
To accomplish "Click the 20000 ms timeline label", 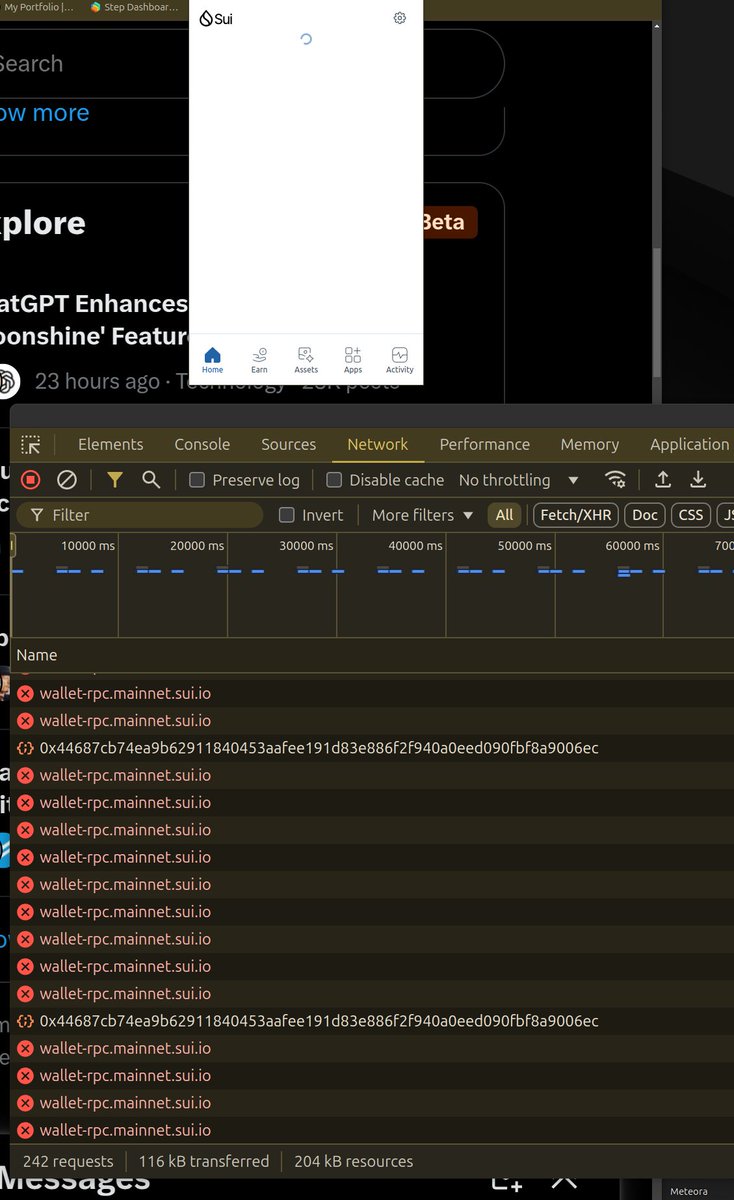I will coord(197,546).
